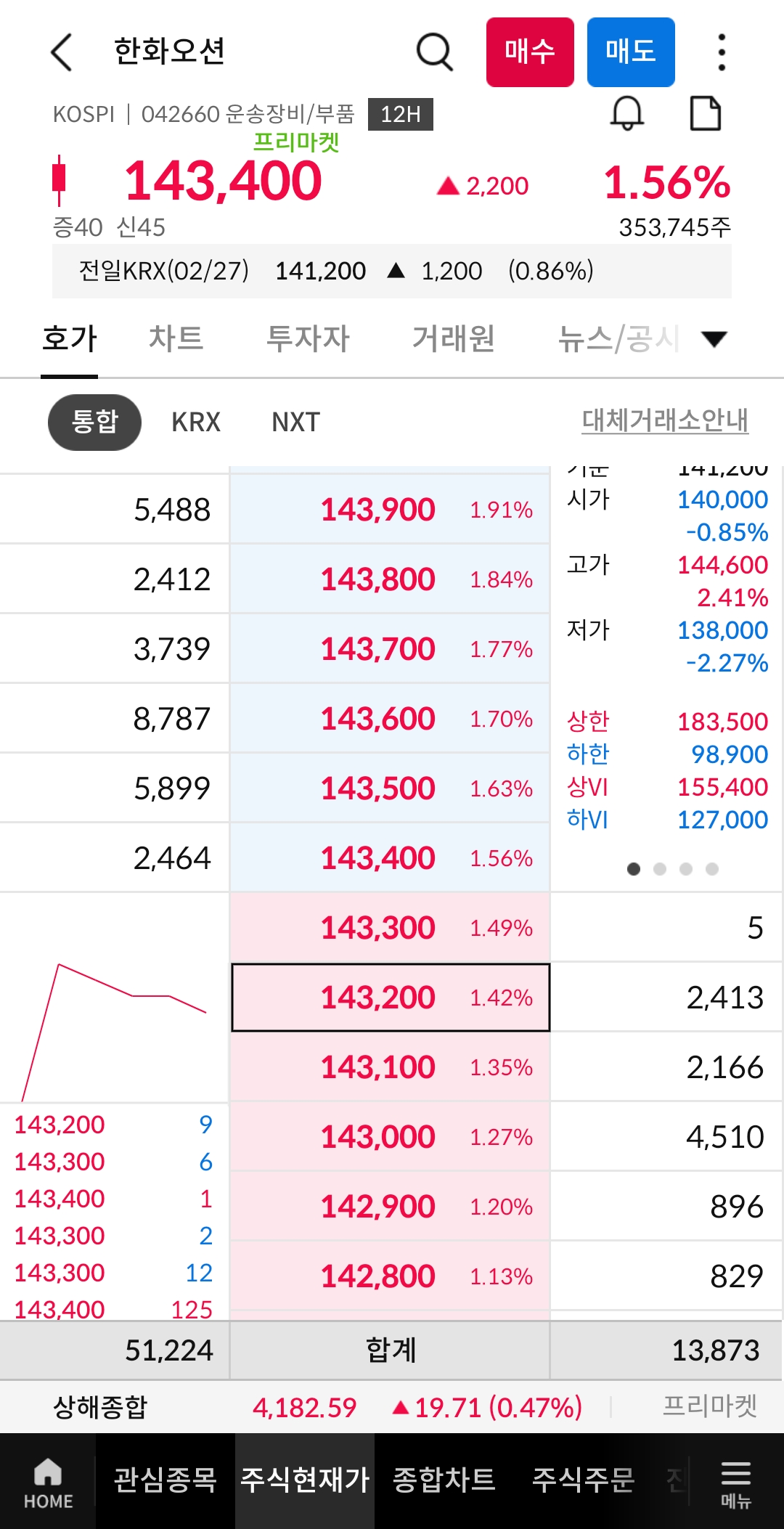The height and width of the screenshot is (1529, 784).
Task: Tap the price alert bell icon
Action: [x=626, y=114]
